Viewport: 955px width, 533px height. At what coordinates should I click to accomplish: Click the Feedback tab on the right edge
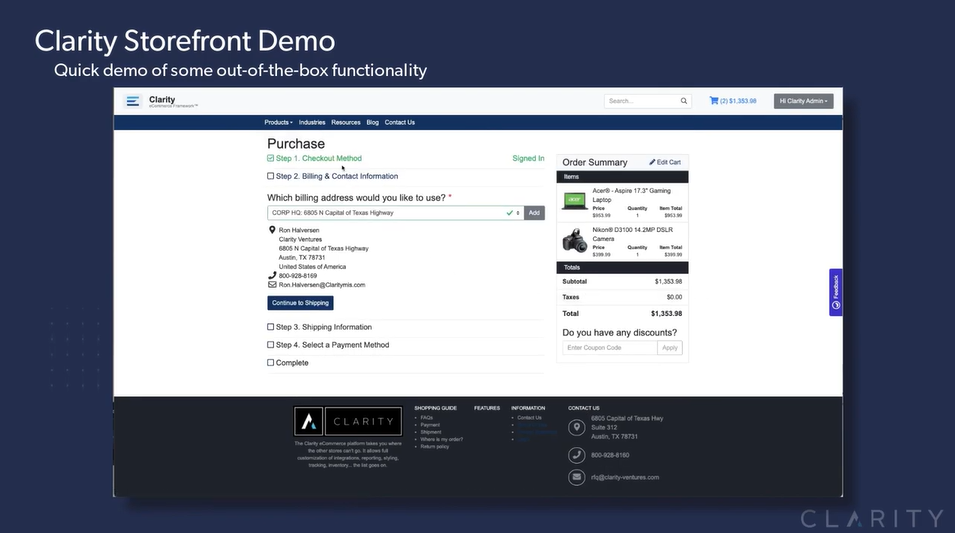click(836, 292)
